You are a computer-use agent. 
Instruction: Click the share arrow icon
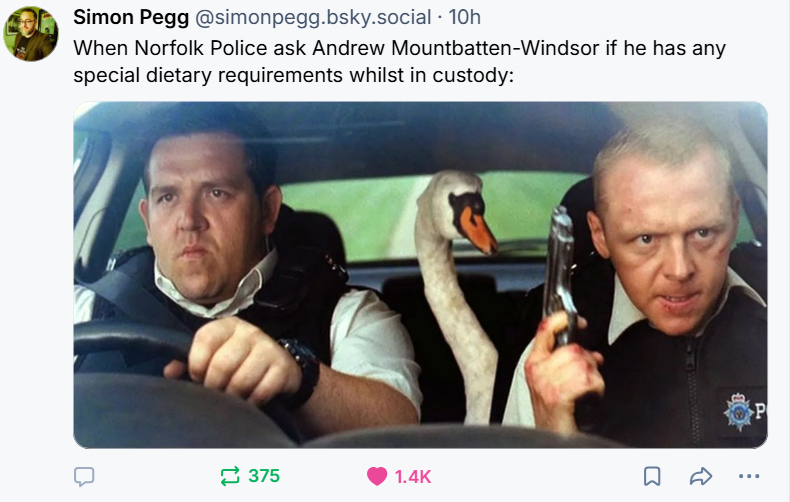pyautogui.click(x=701, y=476)
